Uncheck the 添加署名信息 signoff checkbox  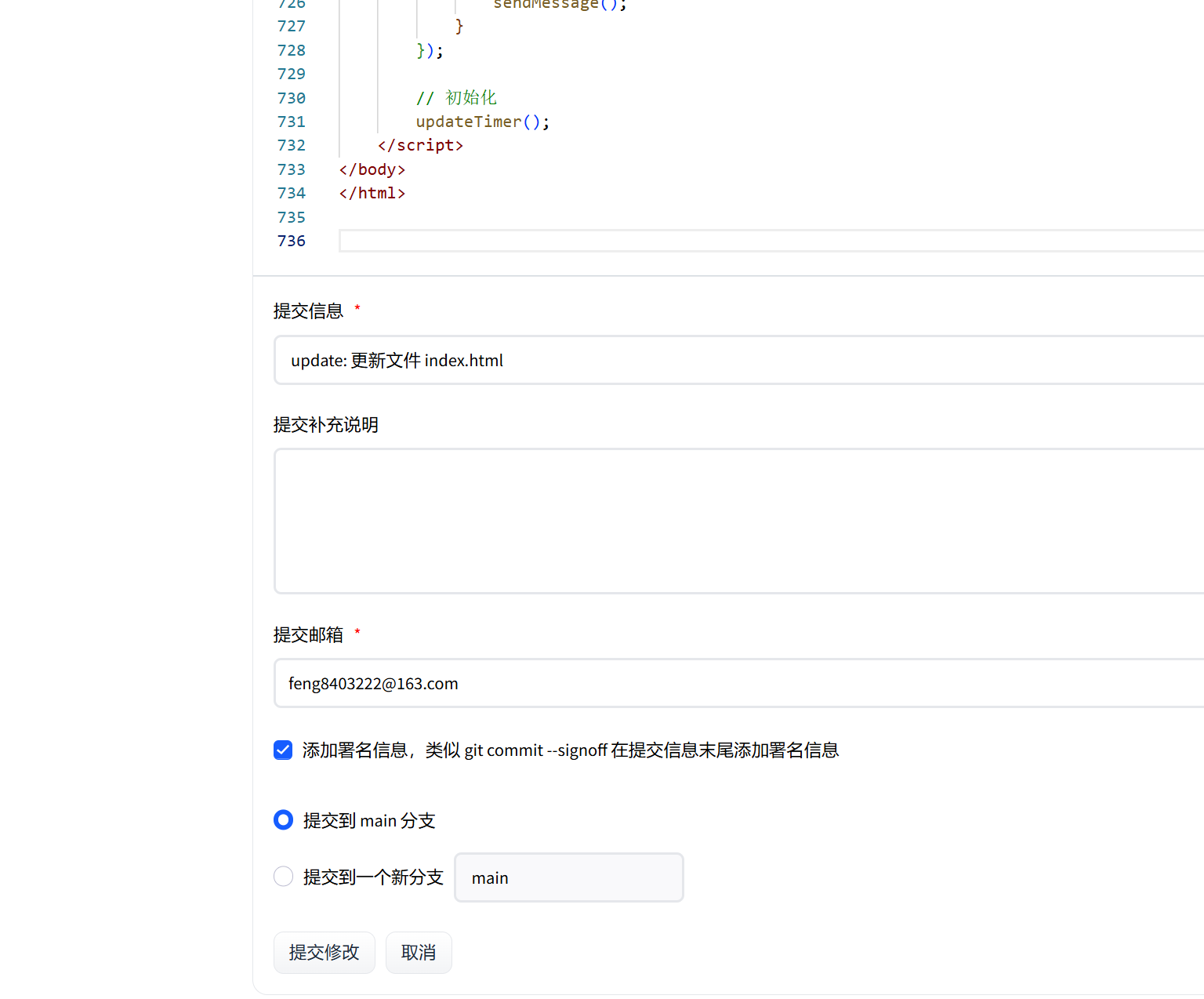283,750
